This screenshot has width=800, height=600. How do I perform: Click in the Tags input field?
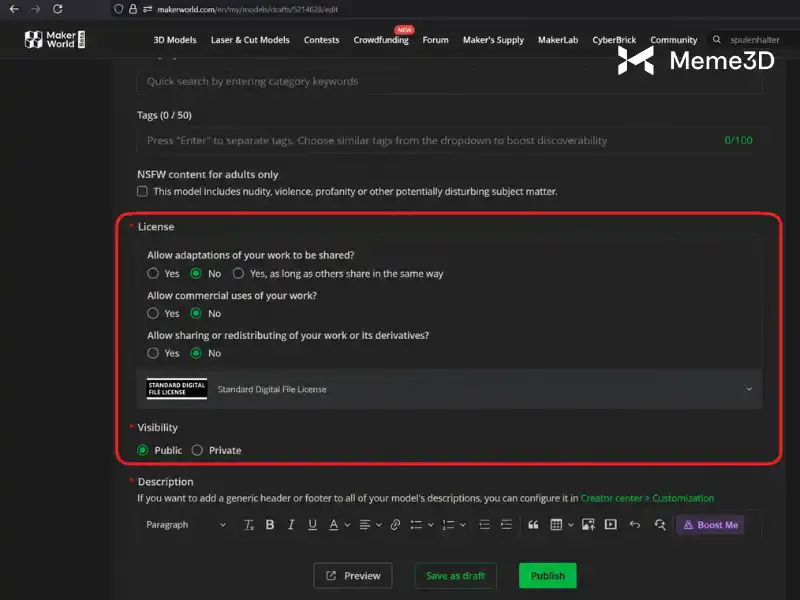(x=449, y=140)
